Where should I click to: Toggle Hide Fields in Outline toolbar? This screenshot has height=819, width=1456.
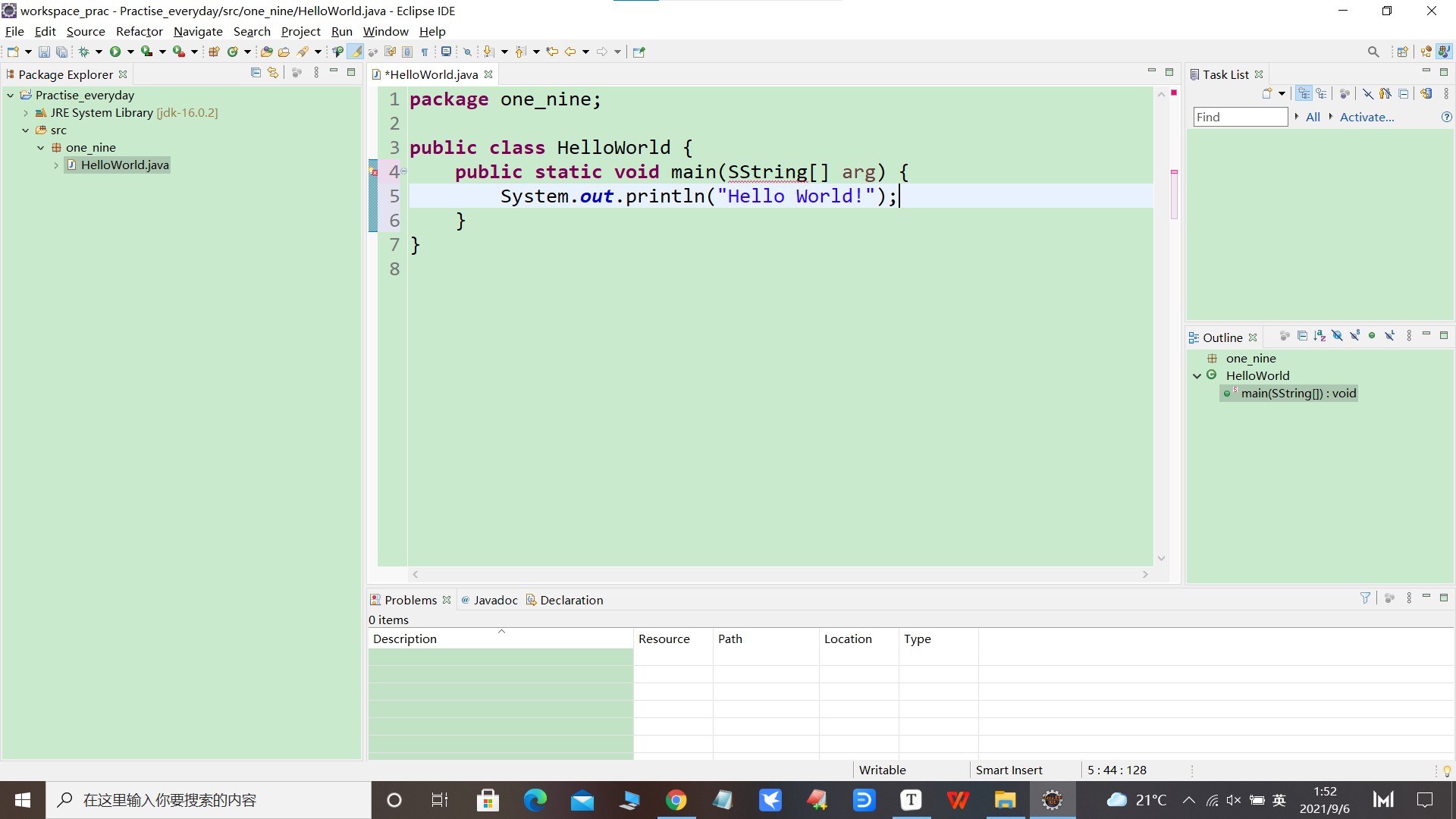pos(1337,336)
